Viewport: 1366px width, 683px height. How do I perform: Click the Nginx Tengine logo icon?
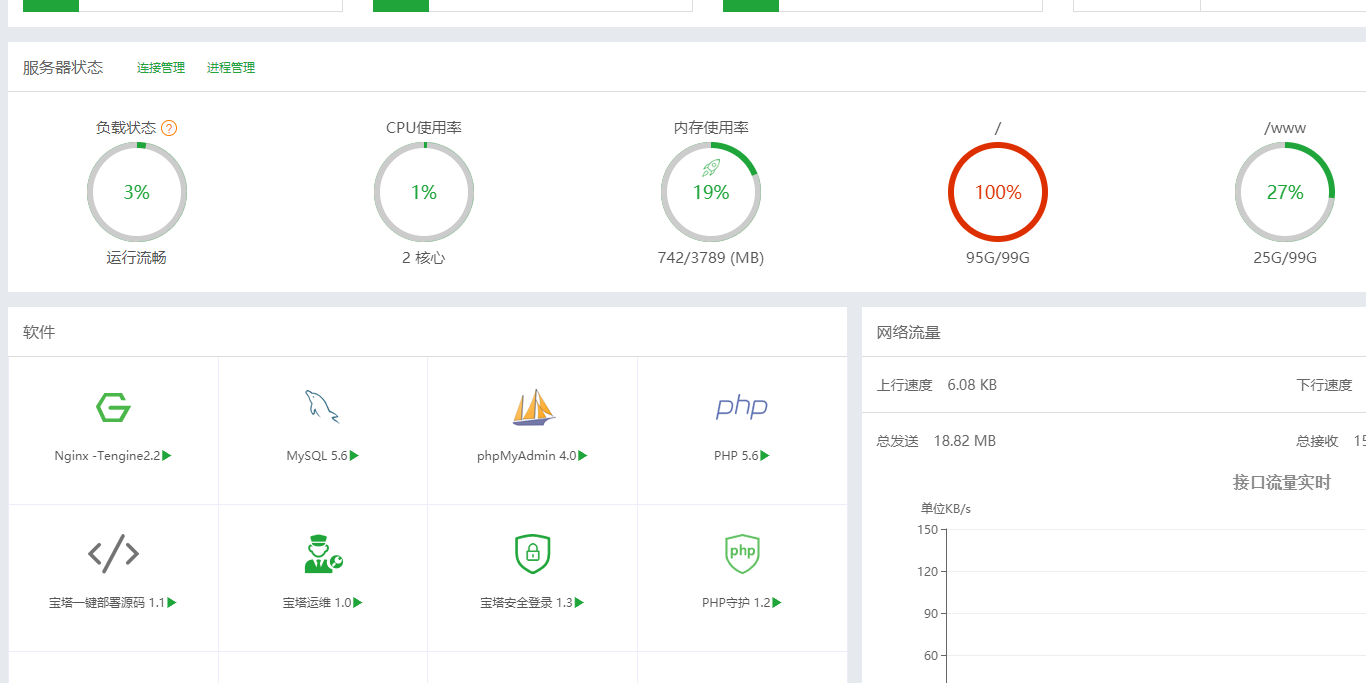[113, 407]
